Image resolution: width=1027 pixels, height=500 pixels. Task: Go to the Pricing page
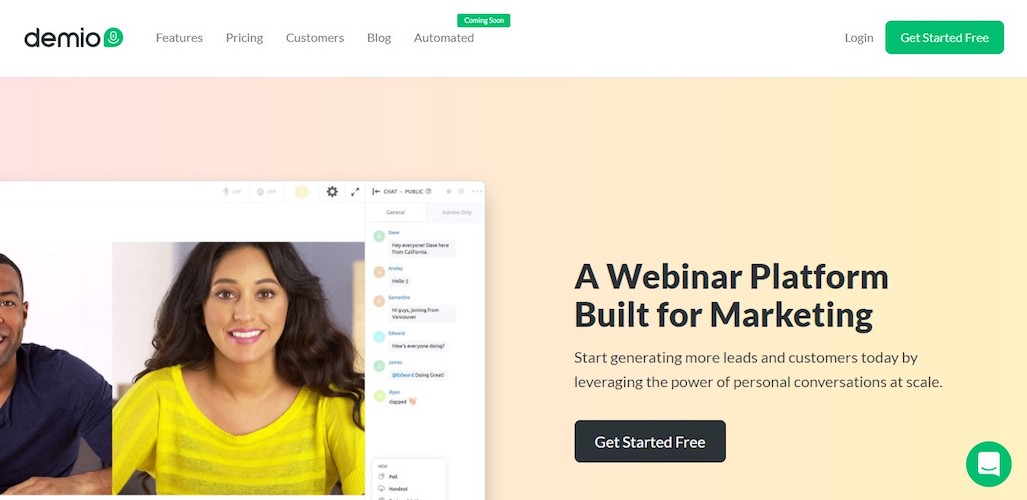click(x=244, y=38)
